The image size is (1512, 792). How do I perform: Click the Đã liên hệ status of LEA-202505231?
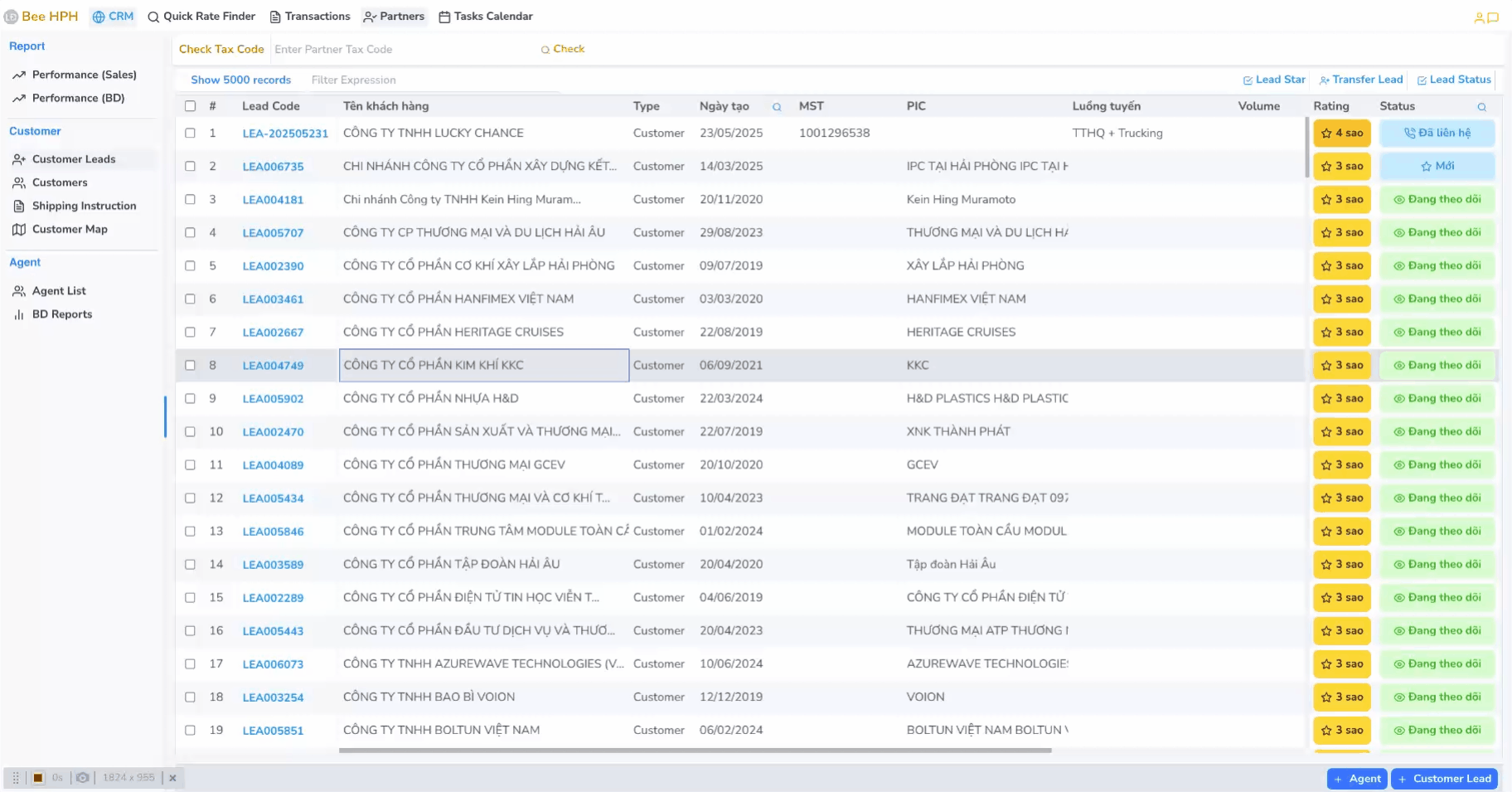tap(1437, 133)
